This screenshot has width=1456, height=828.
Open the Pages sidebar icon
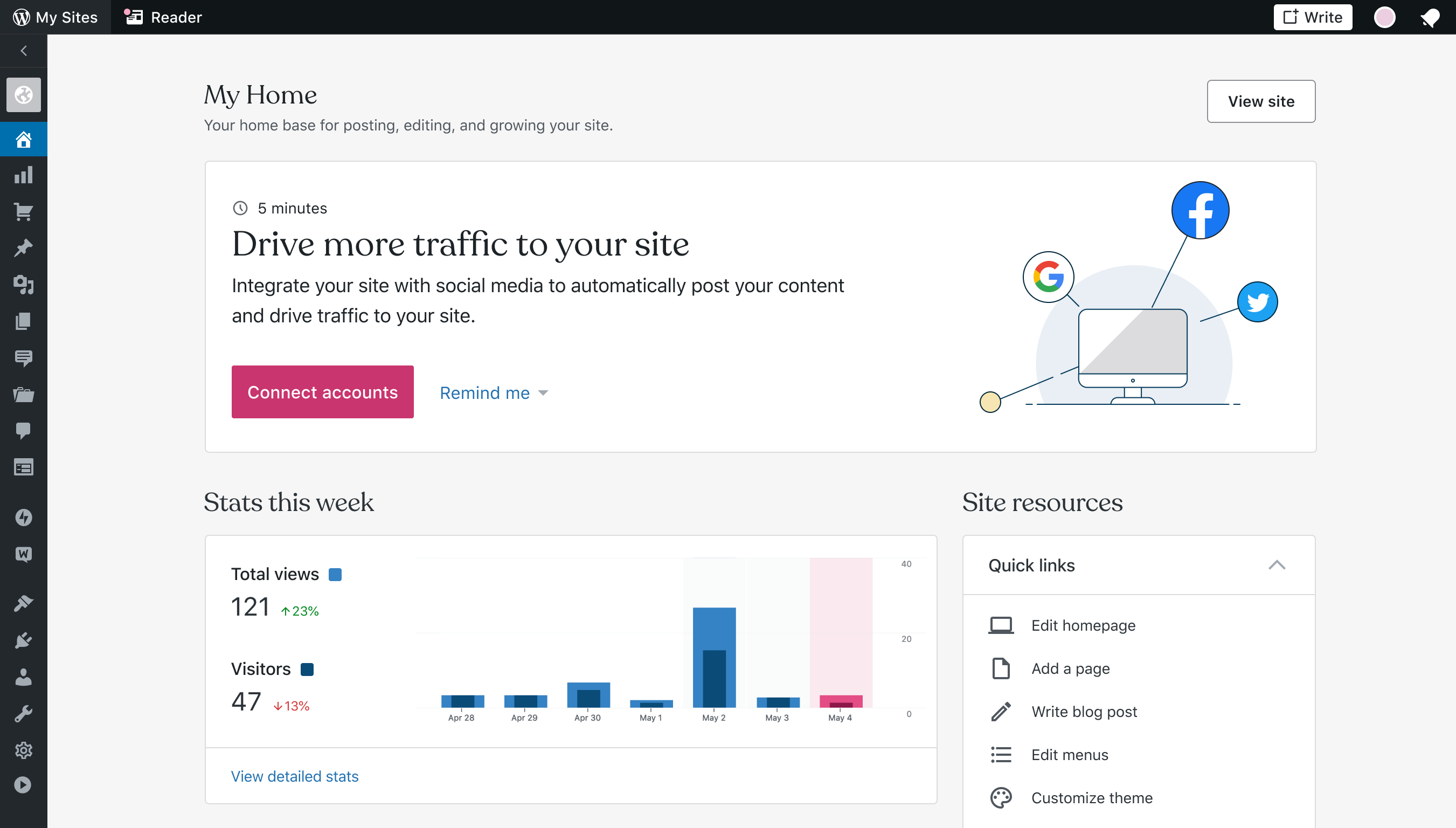[x=23, y=321]
